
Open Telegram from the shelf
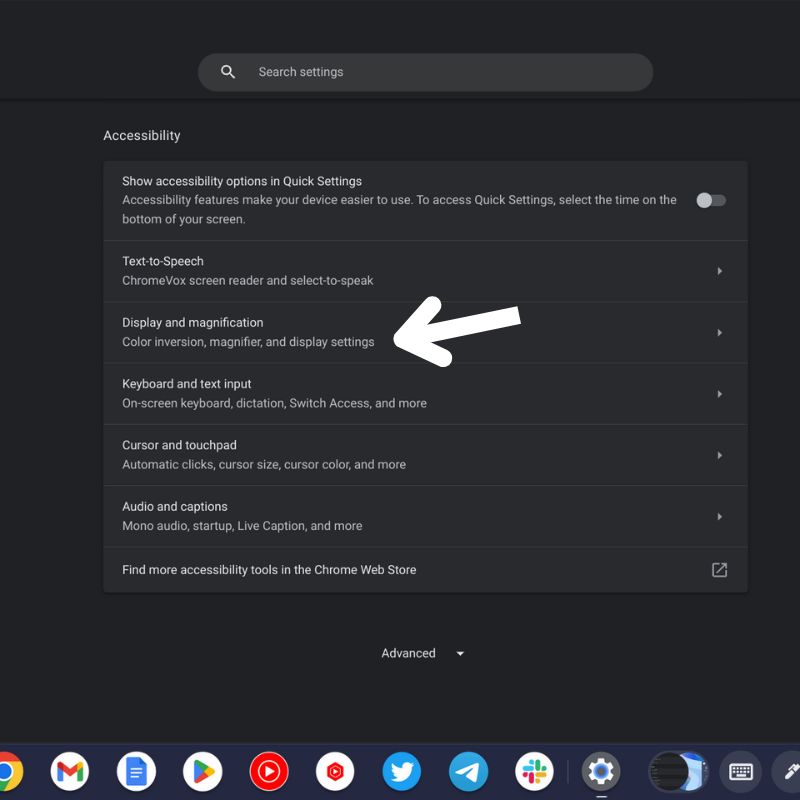pos(468,771)
